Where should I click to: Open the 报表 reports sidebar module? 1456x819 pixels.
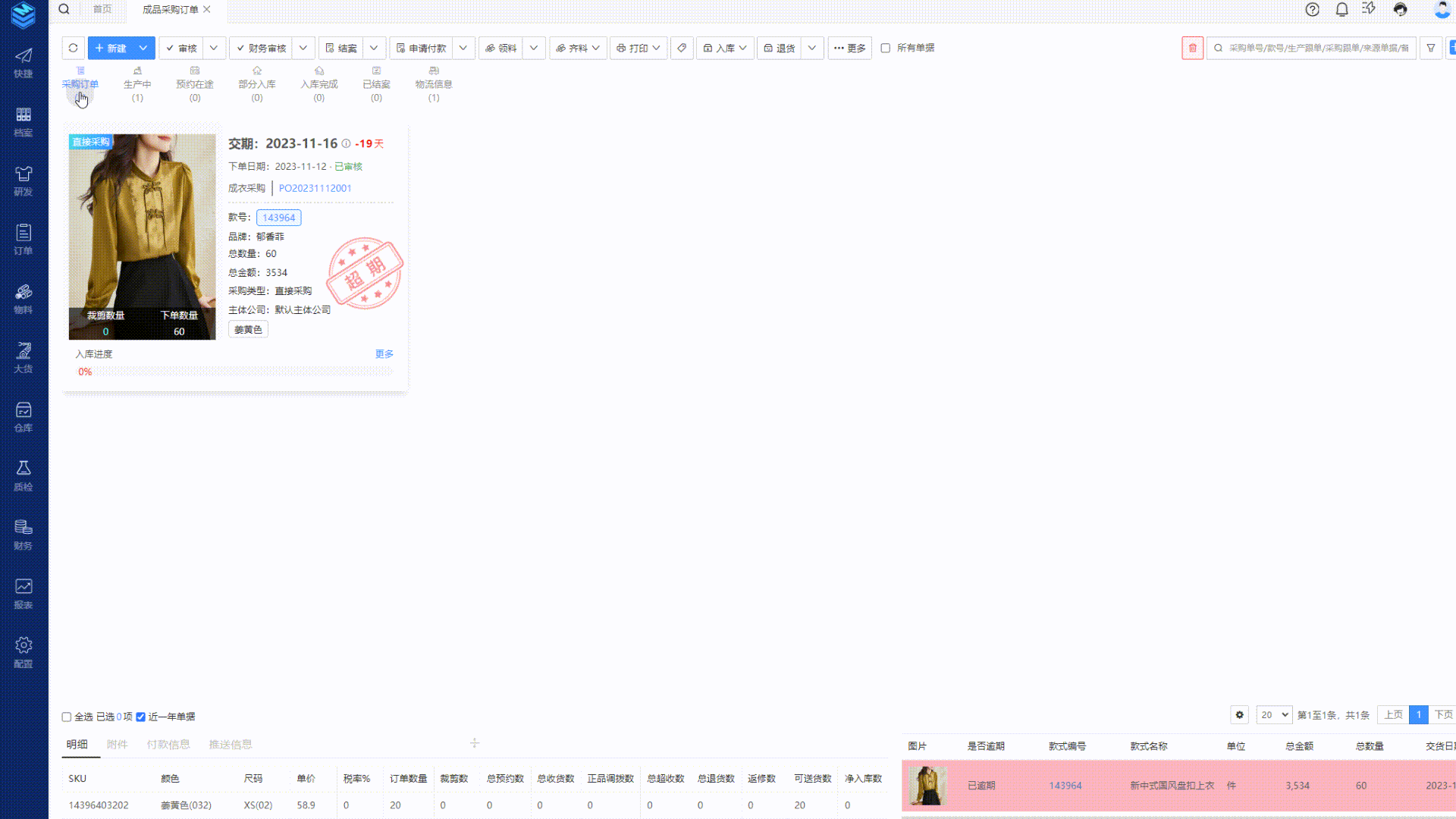pos(24,594)
